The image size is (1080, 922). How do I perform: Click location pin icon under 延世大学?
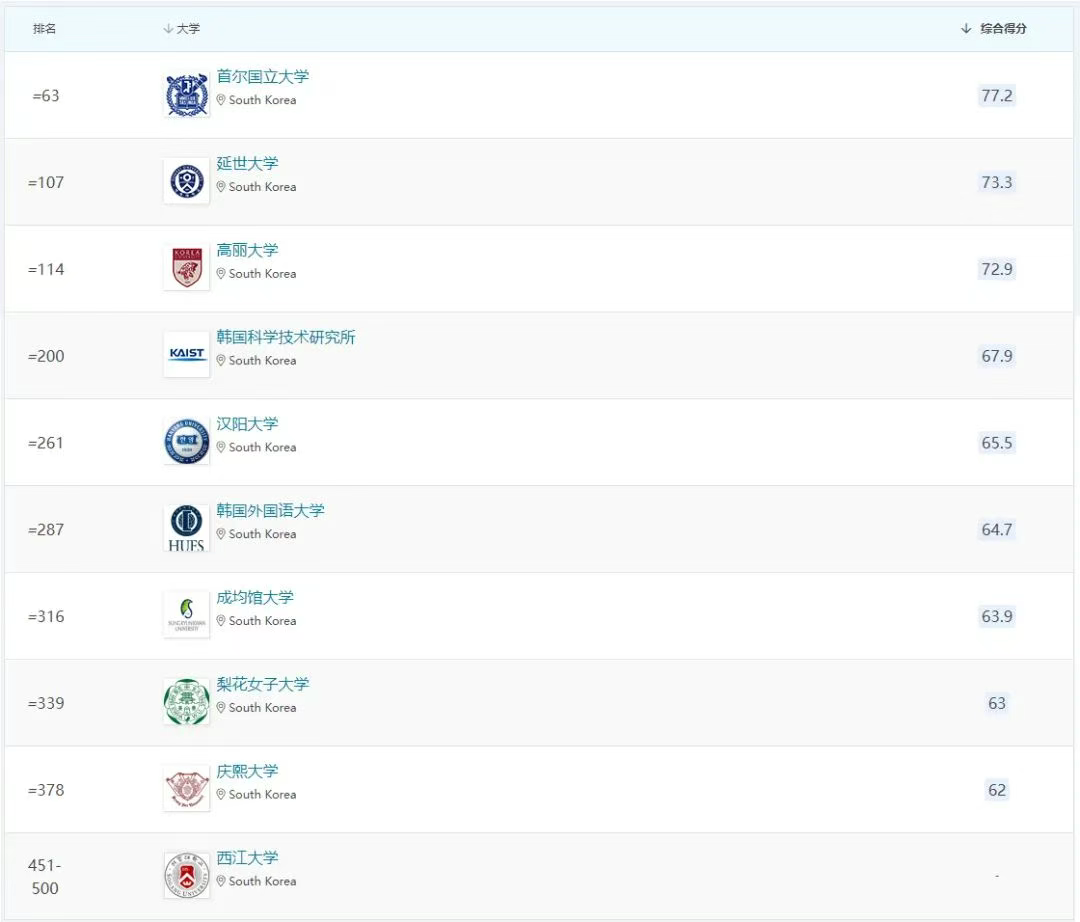pyautogui.click(x=221, y=187)
